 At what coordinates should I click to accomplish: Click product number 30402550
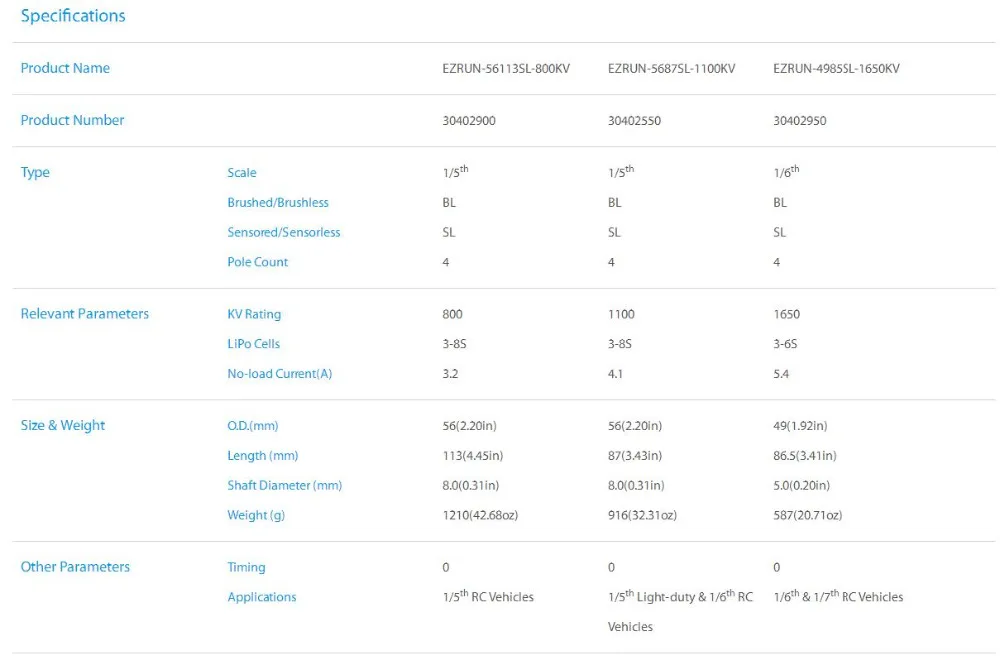(x=634, y=121)
